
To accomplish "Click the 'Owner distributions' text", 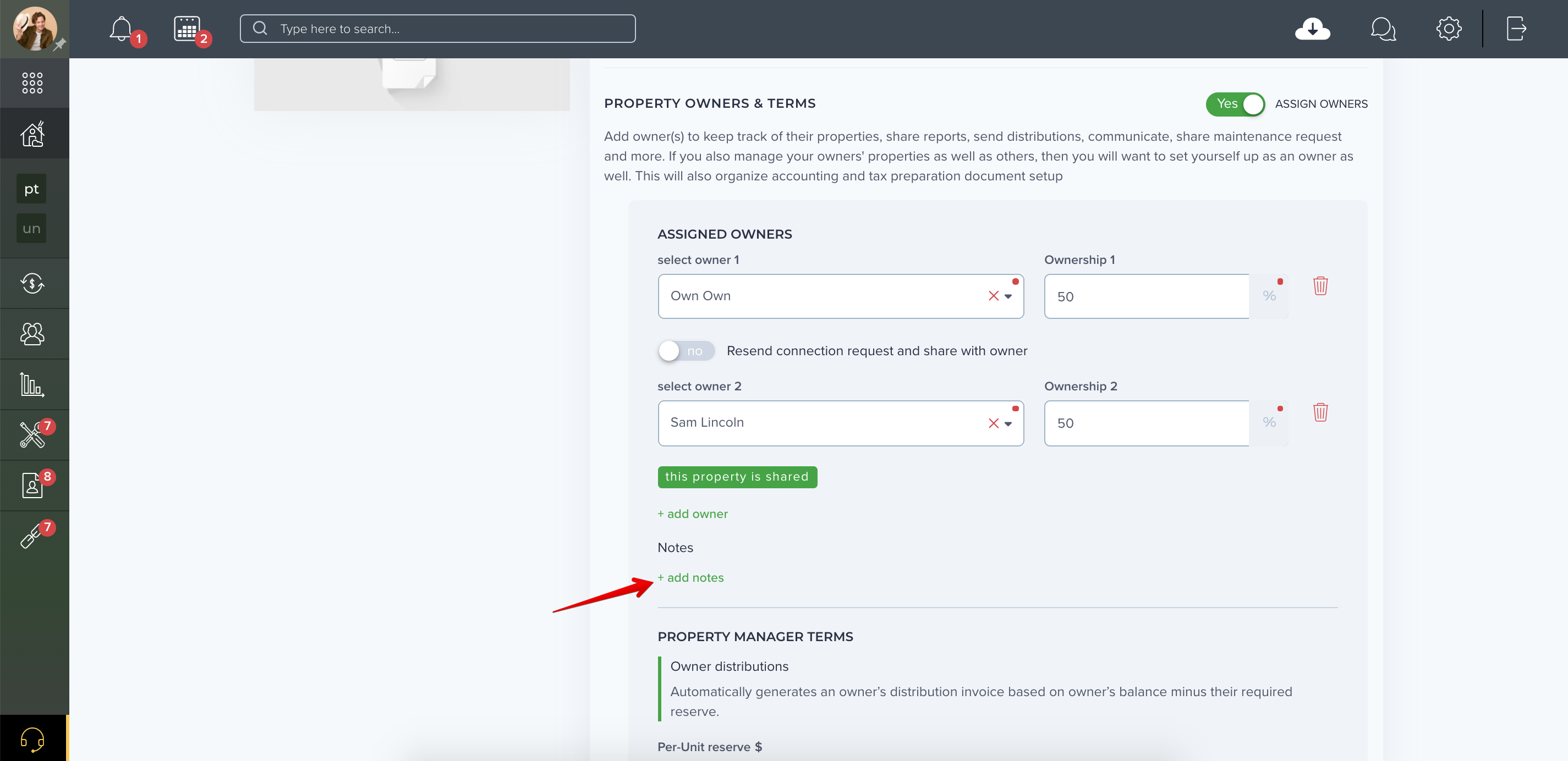I will coord(728,667).
